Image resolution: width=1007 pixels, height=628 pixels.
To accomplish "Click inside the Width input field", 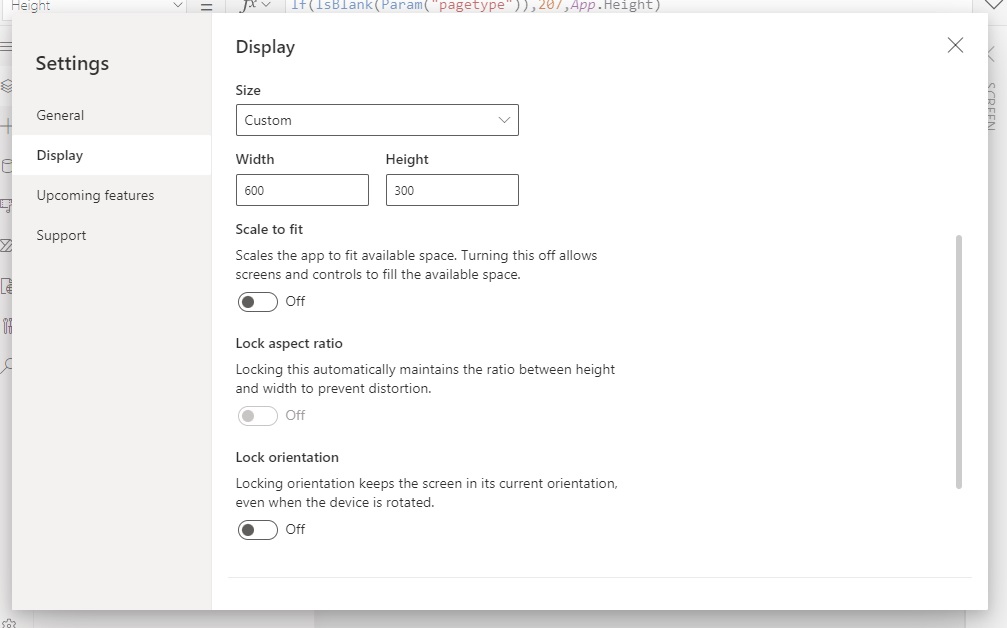I will point(301,190).
